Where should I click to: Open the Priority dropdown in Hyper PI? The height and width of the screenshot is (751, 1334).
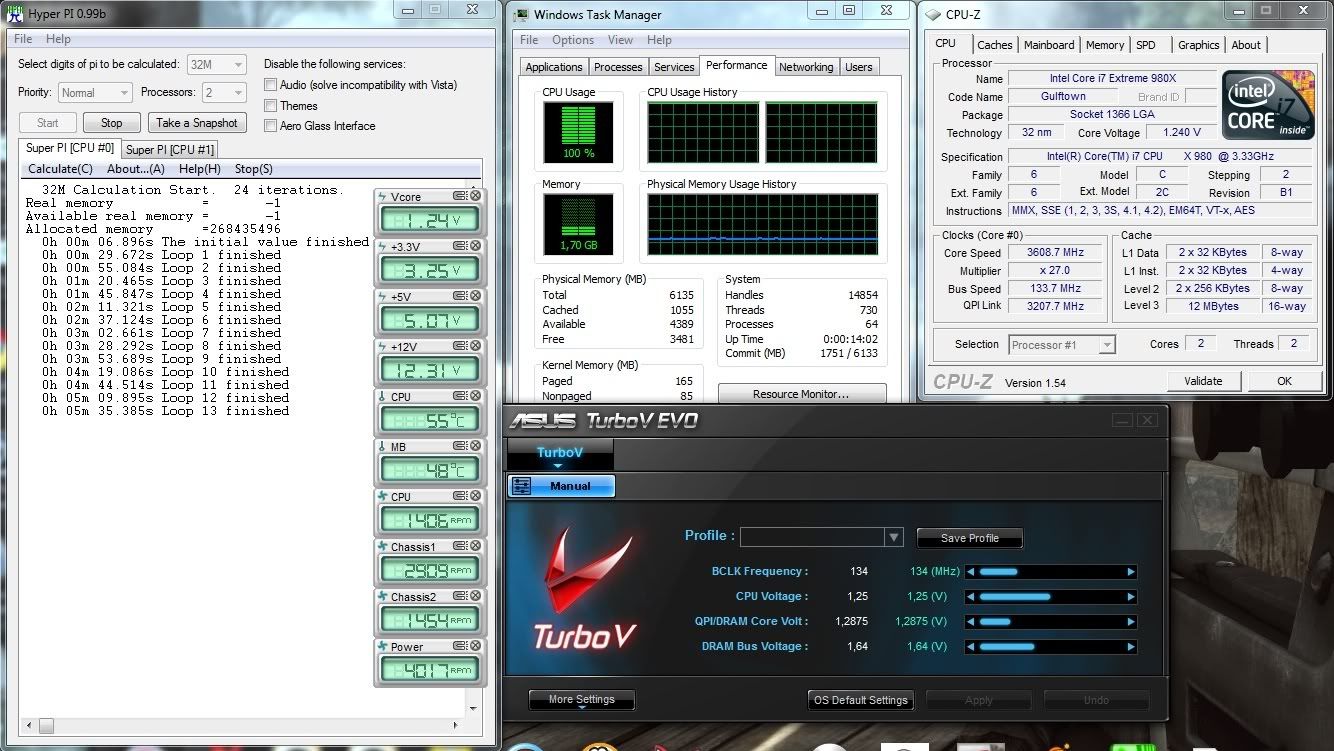[x=95, y=92]
